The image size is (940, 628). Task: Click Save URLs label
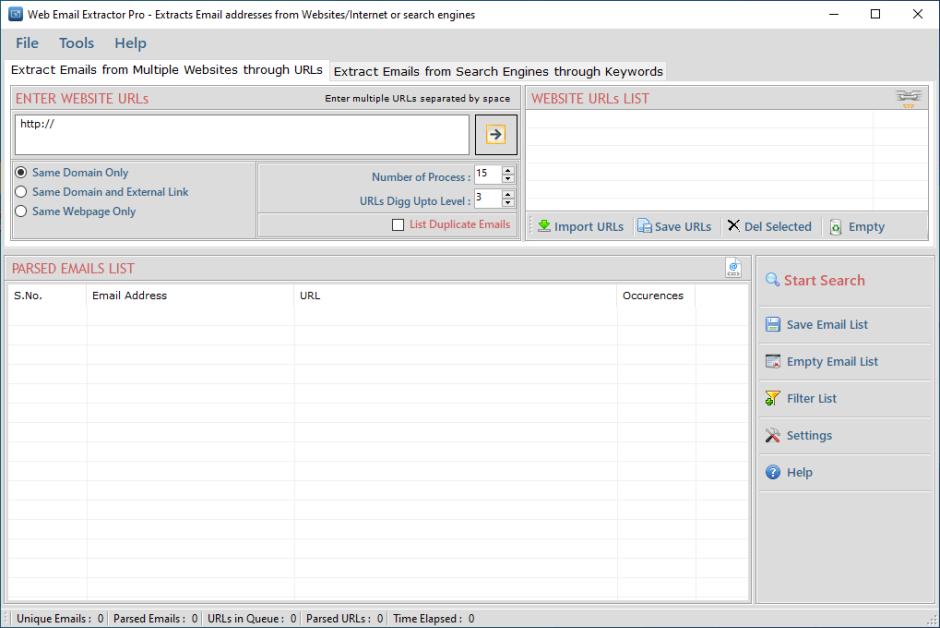click(683, 227)
